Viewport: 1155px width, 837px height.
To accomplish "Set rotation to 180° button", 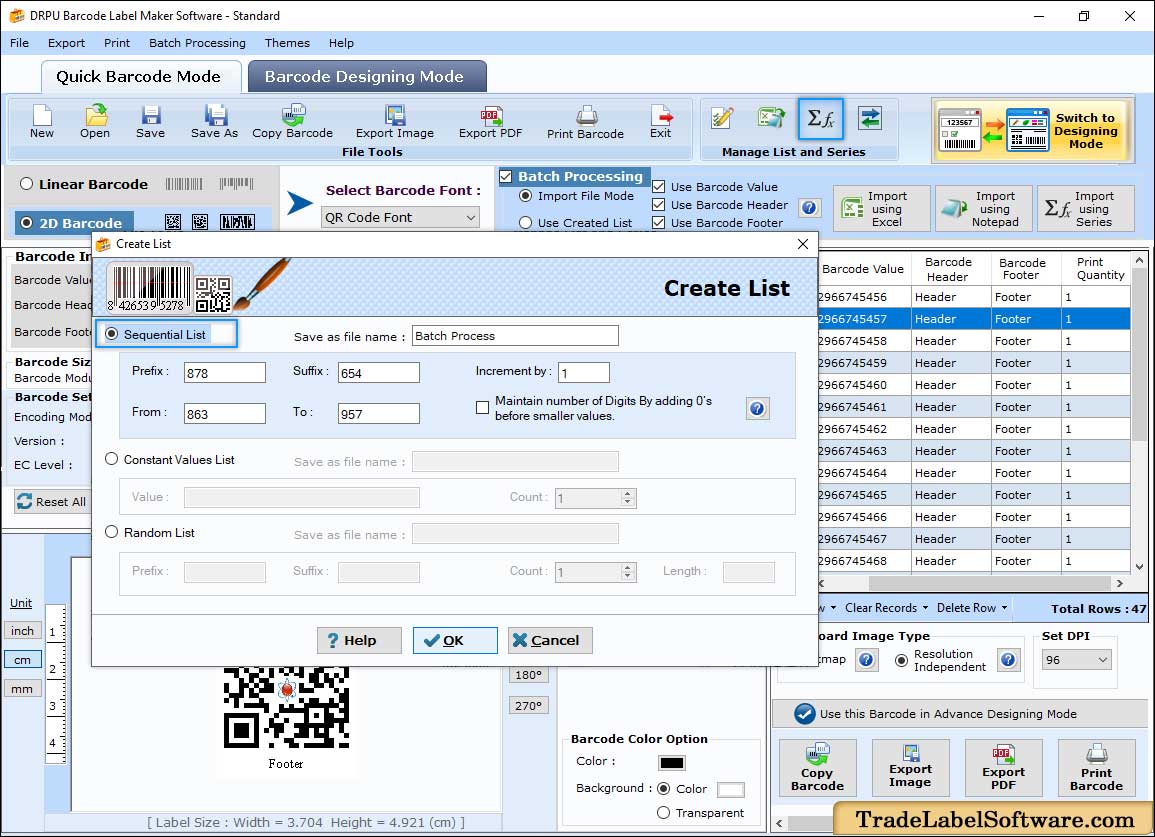I will click(x=528, y=675).
